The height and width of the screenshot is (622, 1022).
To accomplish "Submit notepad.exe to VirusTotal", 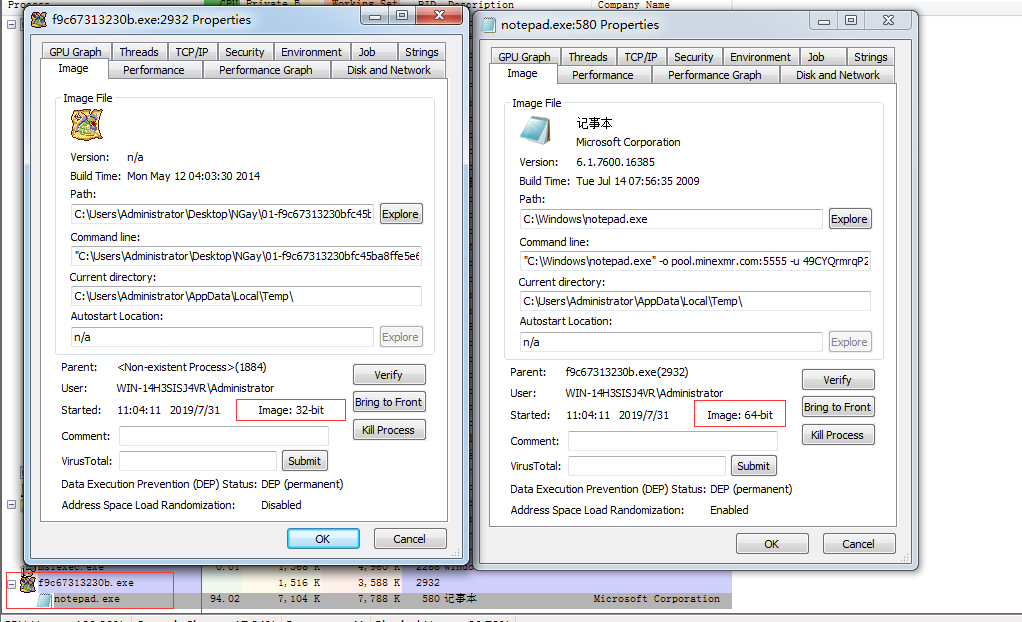I will (x=753, y=466).
